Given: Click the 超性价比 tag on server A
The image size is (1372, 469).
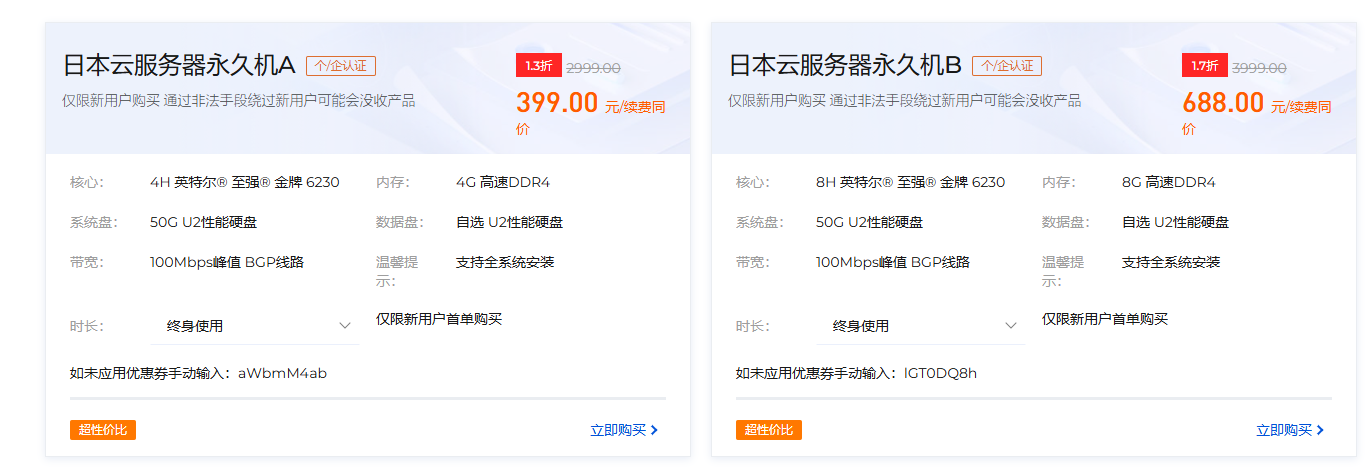Looking at the screenshot, I should (103, 430).
